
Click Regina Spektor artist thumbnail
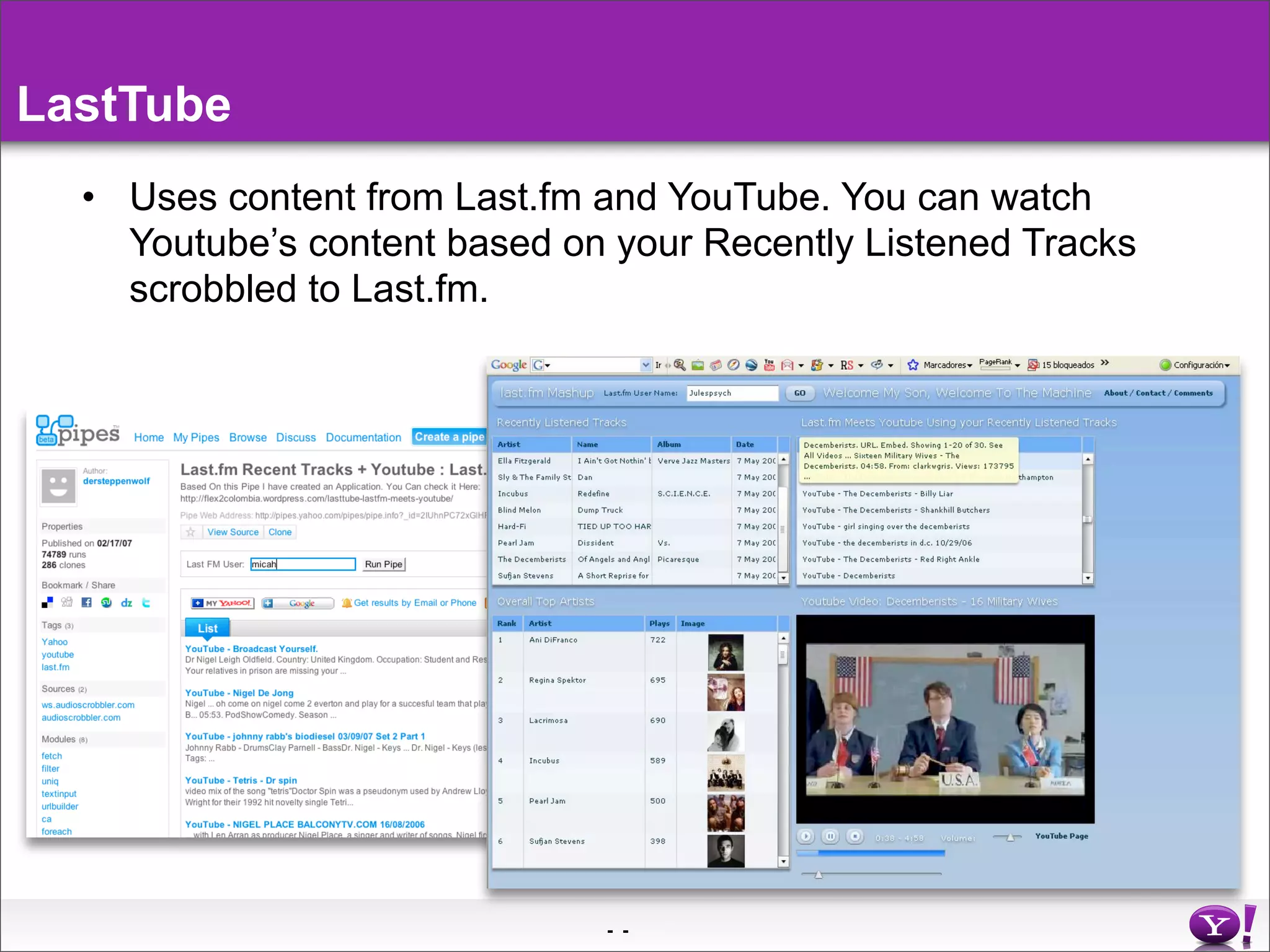pyautogui.click(x=725, y=692)
